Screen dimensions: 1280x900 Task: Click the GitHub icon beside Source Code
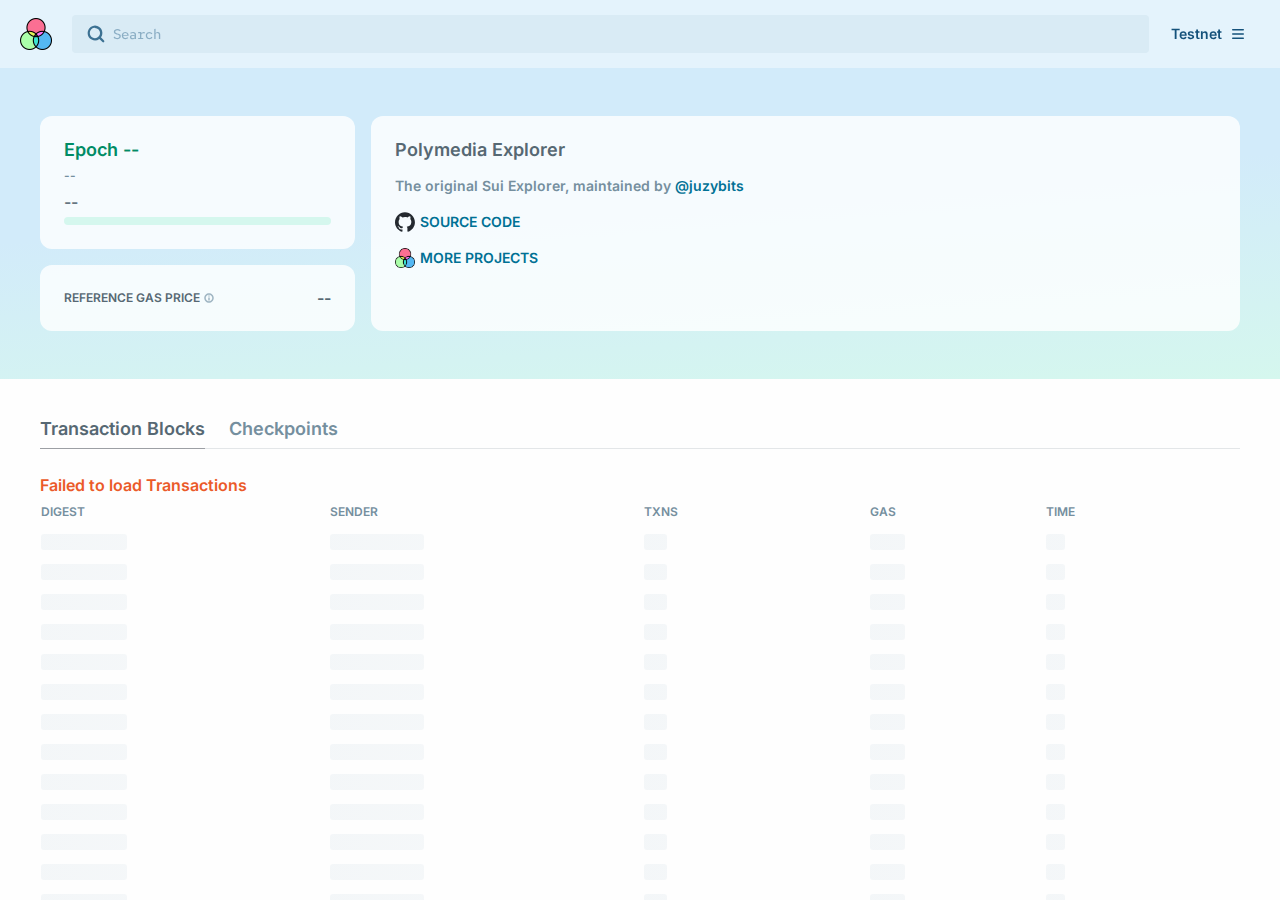click(405, 222)
